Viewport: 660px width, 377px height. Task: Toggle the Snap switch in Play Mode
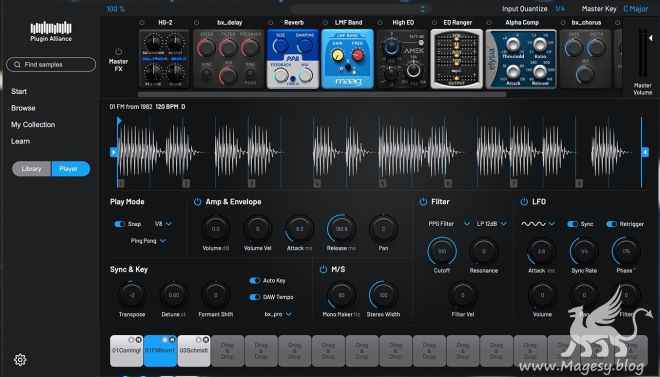120,224
